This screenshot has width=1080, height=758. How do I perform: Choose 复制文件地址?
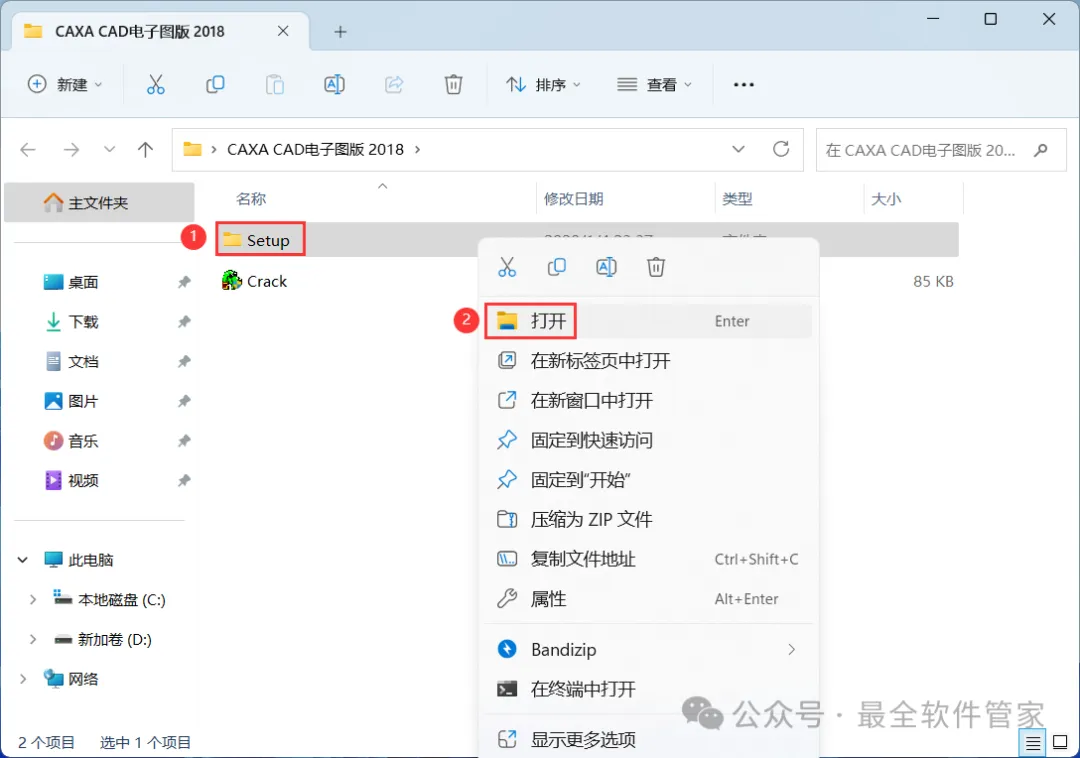648,559
